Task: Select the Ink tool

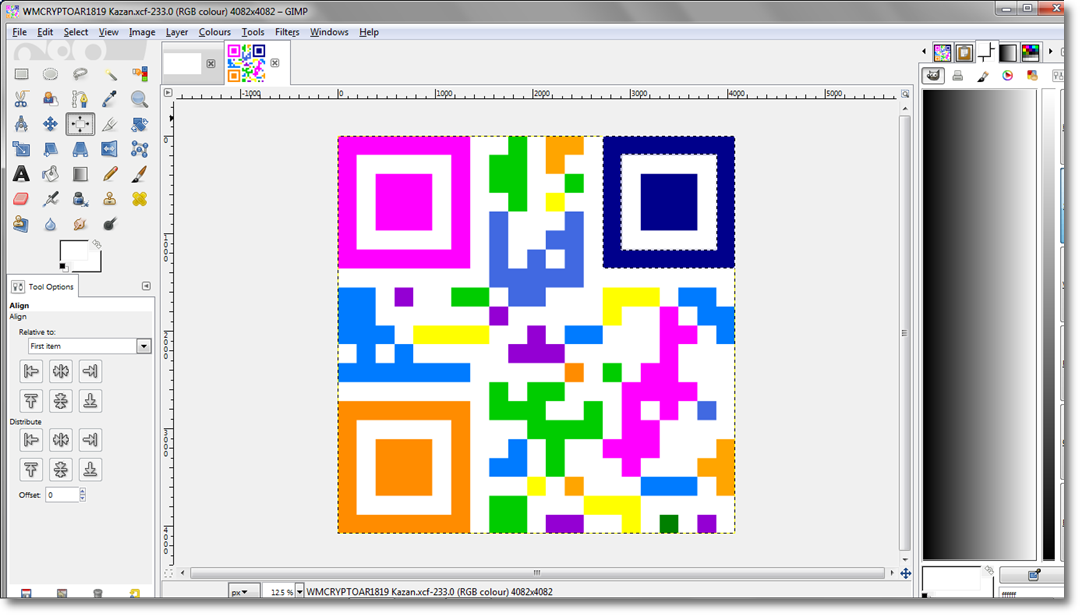Action: [x=80, y=199]
